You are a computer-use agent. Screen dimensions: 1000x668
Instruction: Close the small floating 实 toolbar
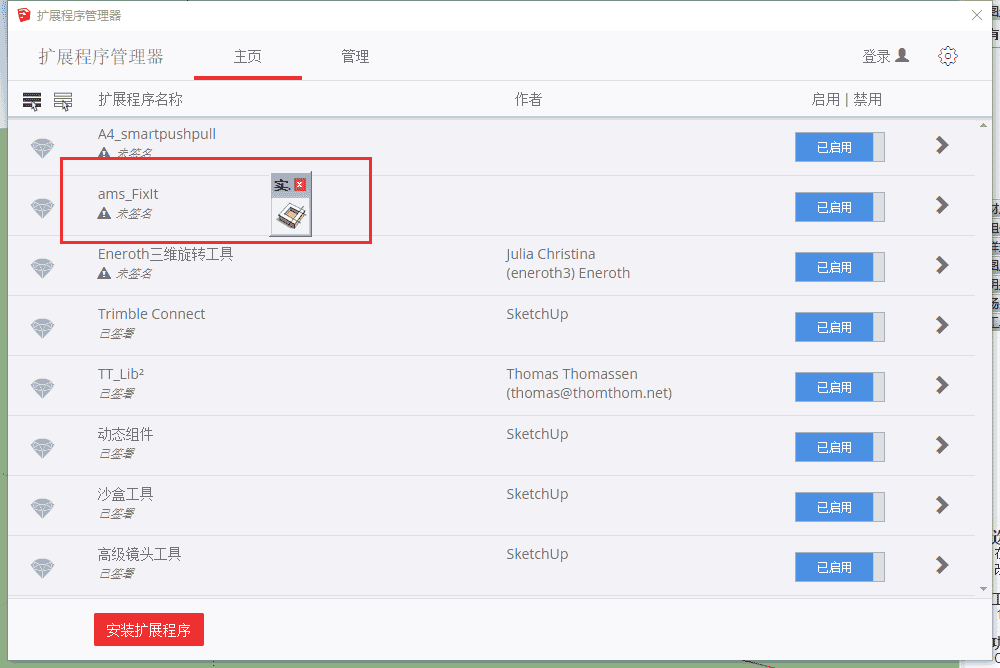300,184
